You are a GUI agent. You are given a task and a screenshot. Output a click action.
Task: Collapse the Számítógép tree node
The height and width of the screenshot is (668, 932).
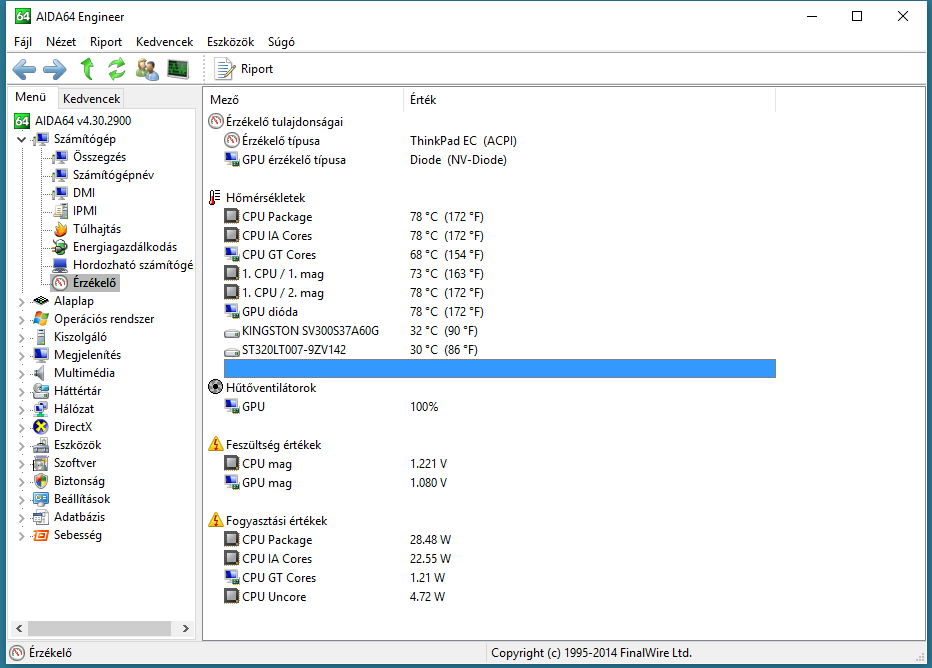click(22, 139)
